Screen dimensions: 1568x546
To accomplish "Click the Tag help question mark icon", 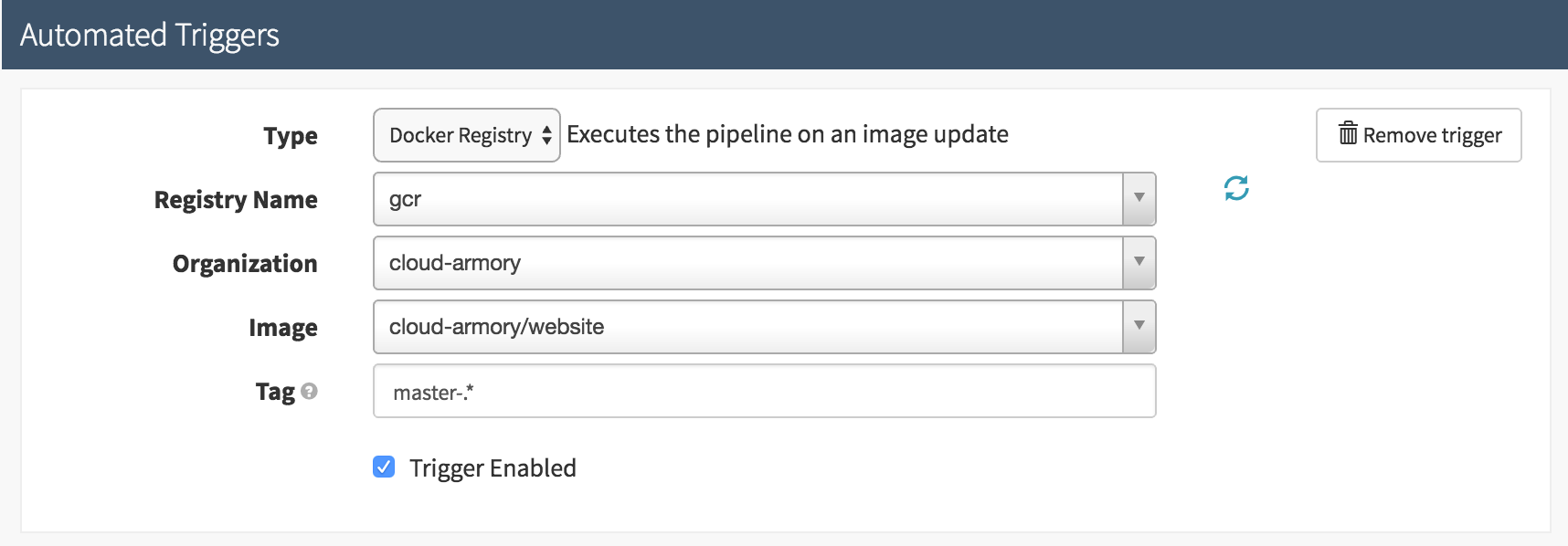I will pyautogui.click(x=309, y=392).
